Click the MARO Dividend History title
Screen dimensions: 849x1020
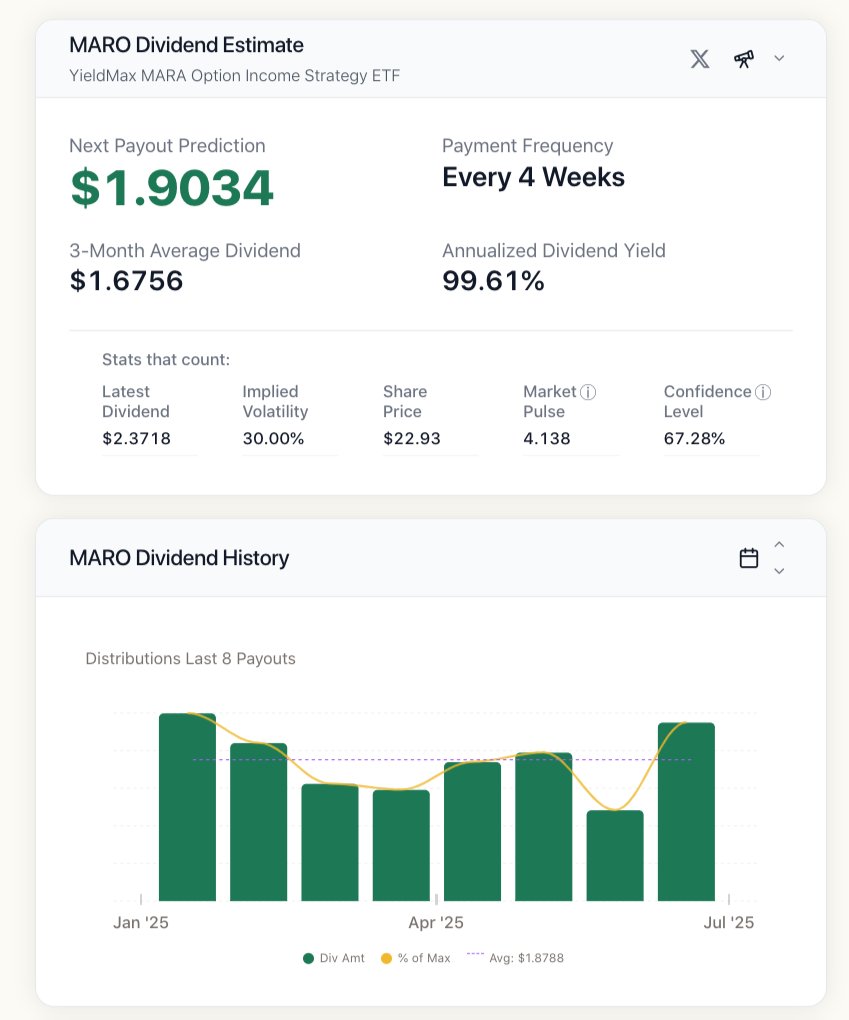coord(179,558)
